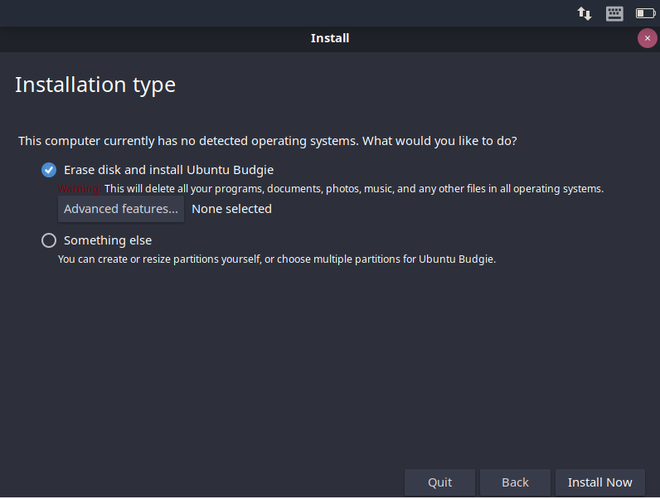Click the red Warning word
Viewport: 660px width, 499px height.
pyautogui.click(x=79, y=188)
